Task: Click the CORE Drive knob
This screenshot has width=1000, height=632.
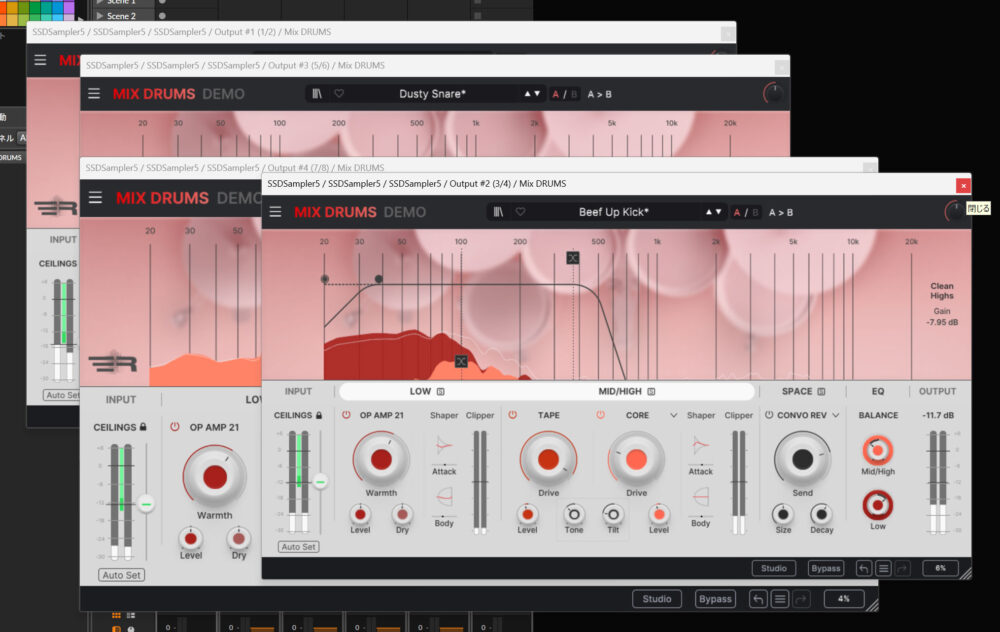Action: [x=636, y=459]
